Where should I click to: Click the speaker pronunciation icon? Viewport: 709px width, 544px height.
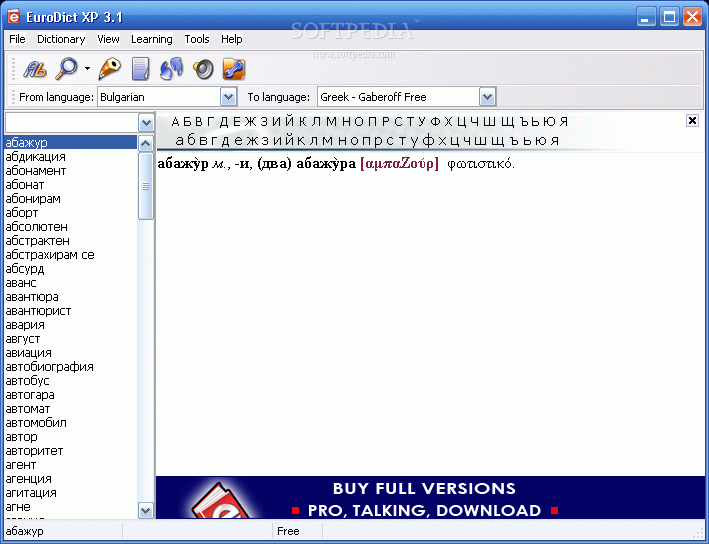(203, 69)
